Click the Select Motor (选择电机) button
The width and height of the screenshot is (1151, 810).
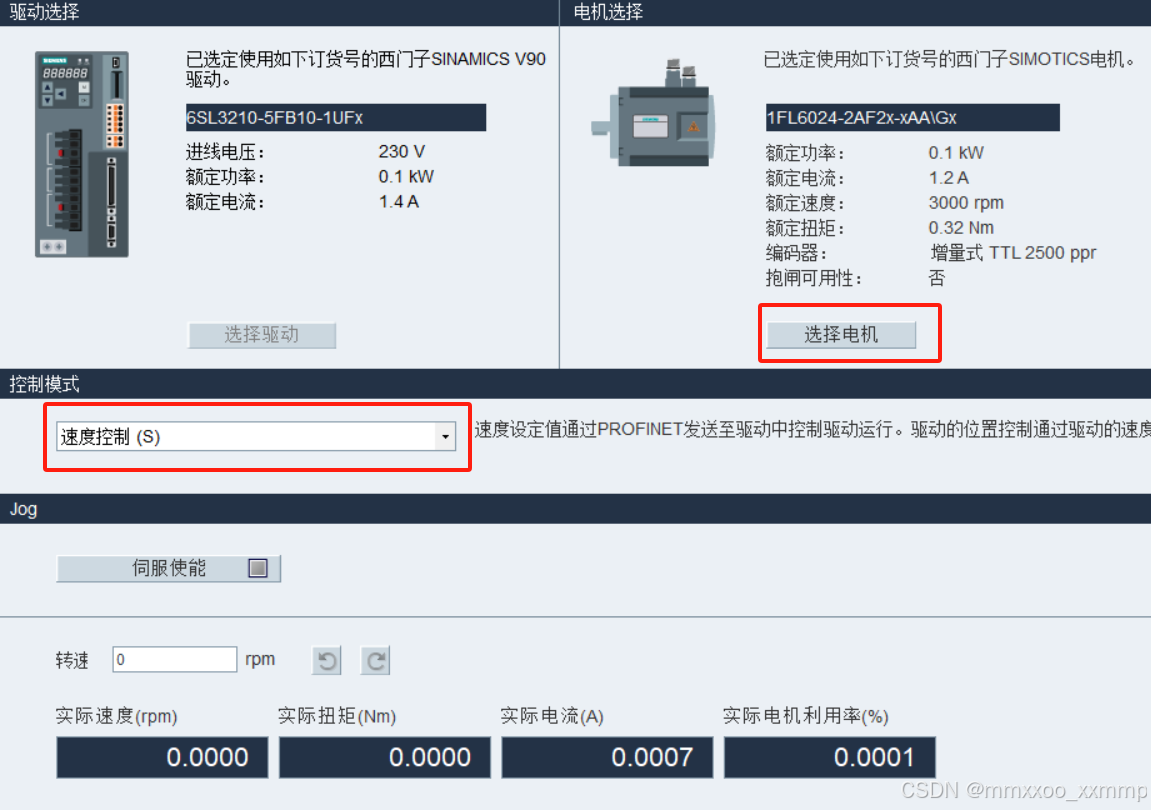point(841,335)
